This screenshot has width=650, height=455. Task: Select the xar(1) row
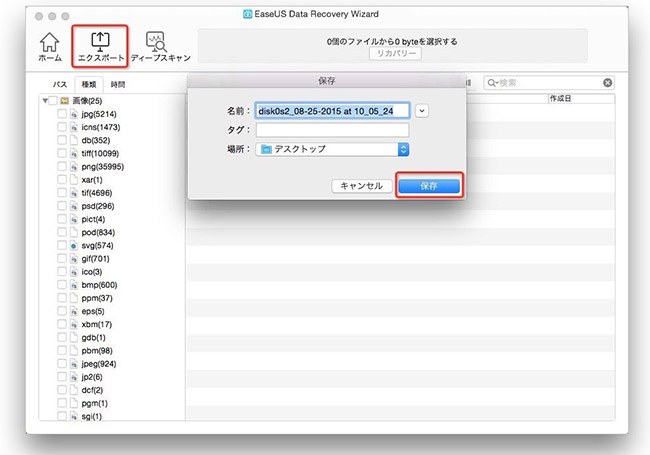click(x=92, y=179)
